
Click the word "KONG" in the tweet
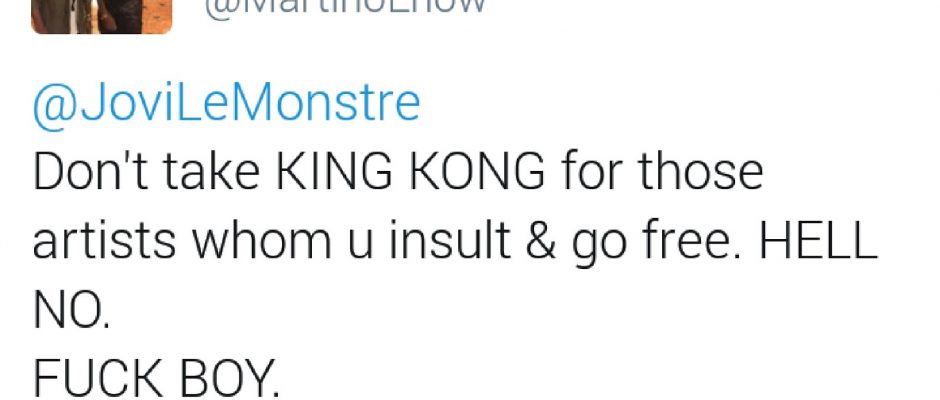pos(477,172)
